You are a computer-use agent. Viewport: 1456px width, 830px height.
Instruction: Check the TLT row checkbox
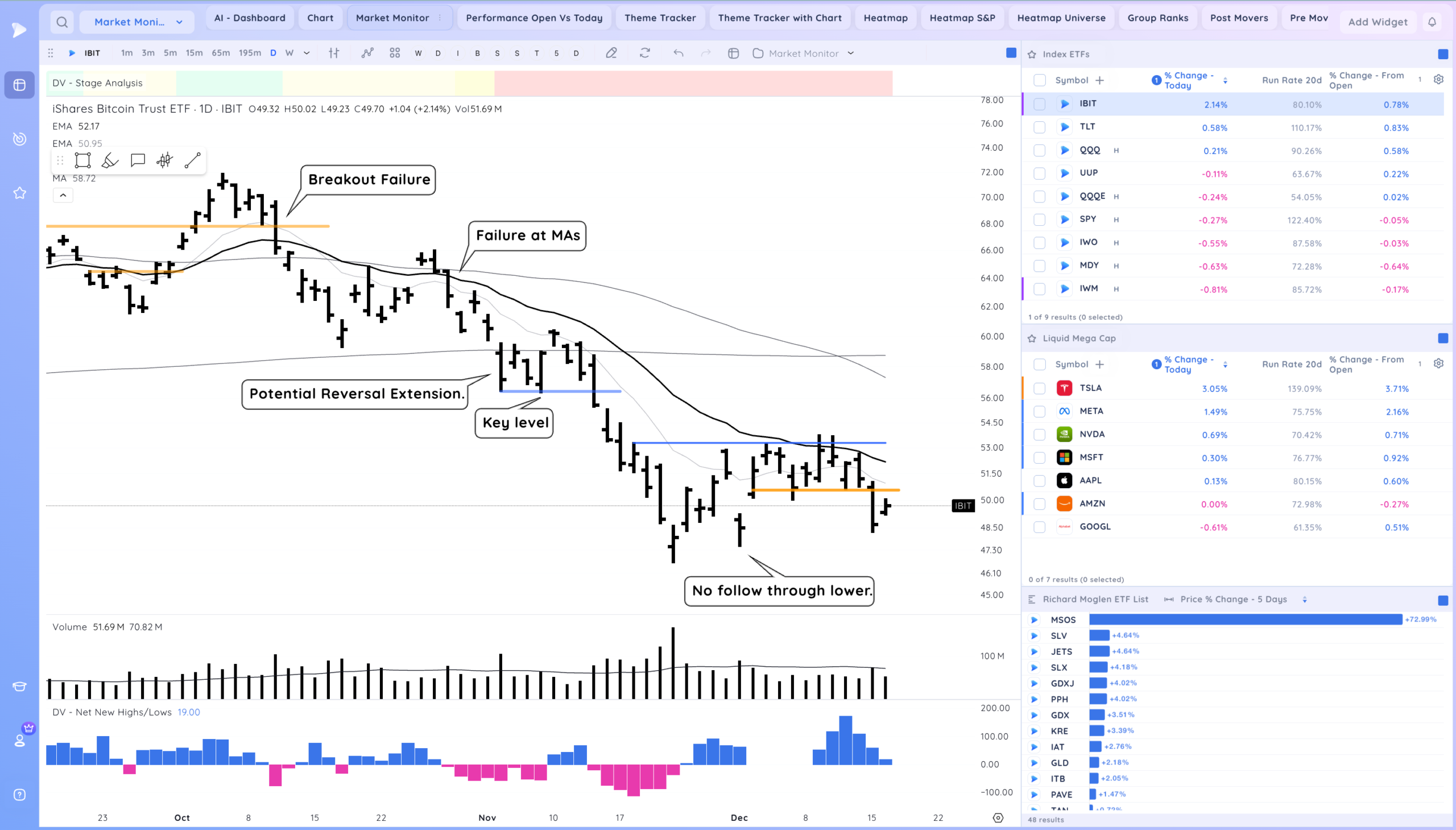[1040, 127]
